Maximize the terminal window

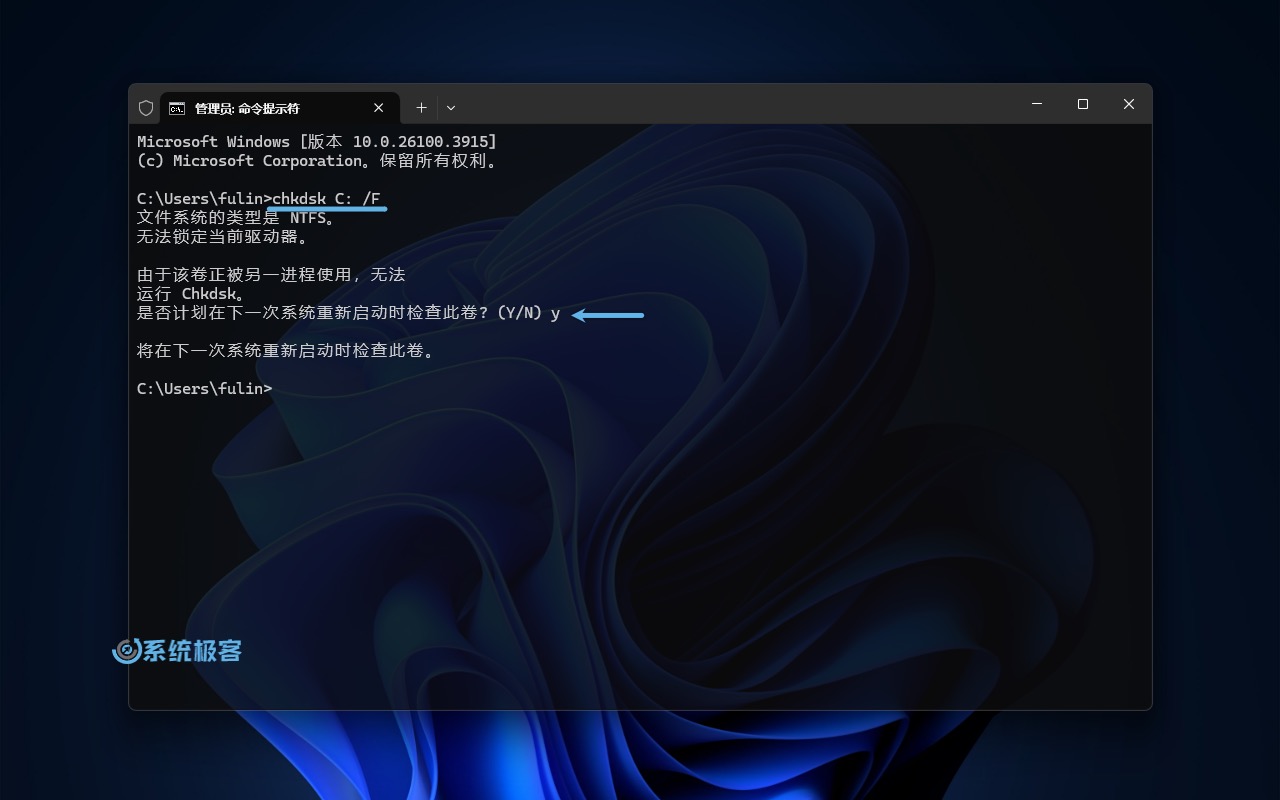[1083, 104]
